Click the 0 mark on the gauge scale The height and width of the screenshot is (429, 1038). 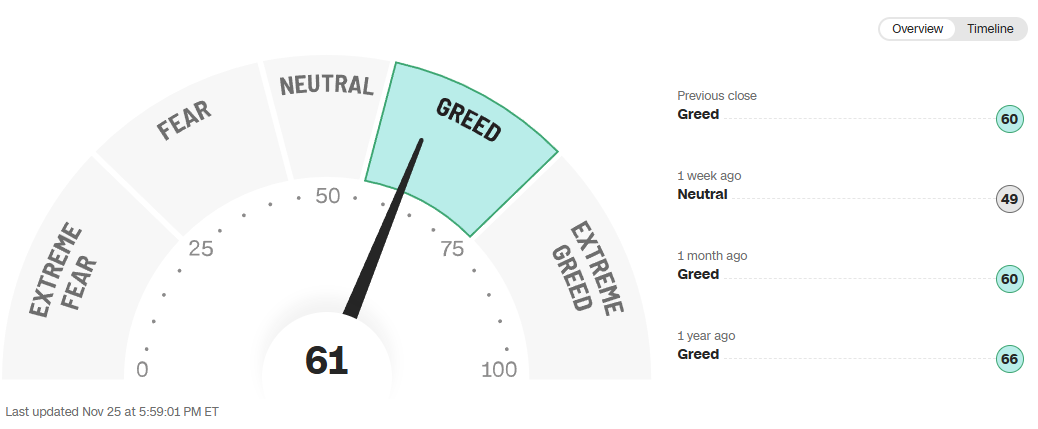click(x=142, y=370)
